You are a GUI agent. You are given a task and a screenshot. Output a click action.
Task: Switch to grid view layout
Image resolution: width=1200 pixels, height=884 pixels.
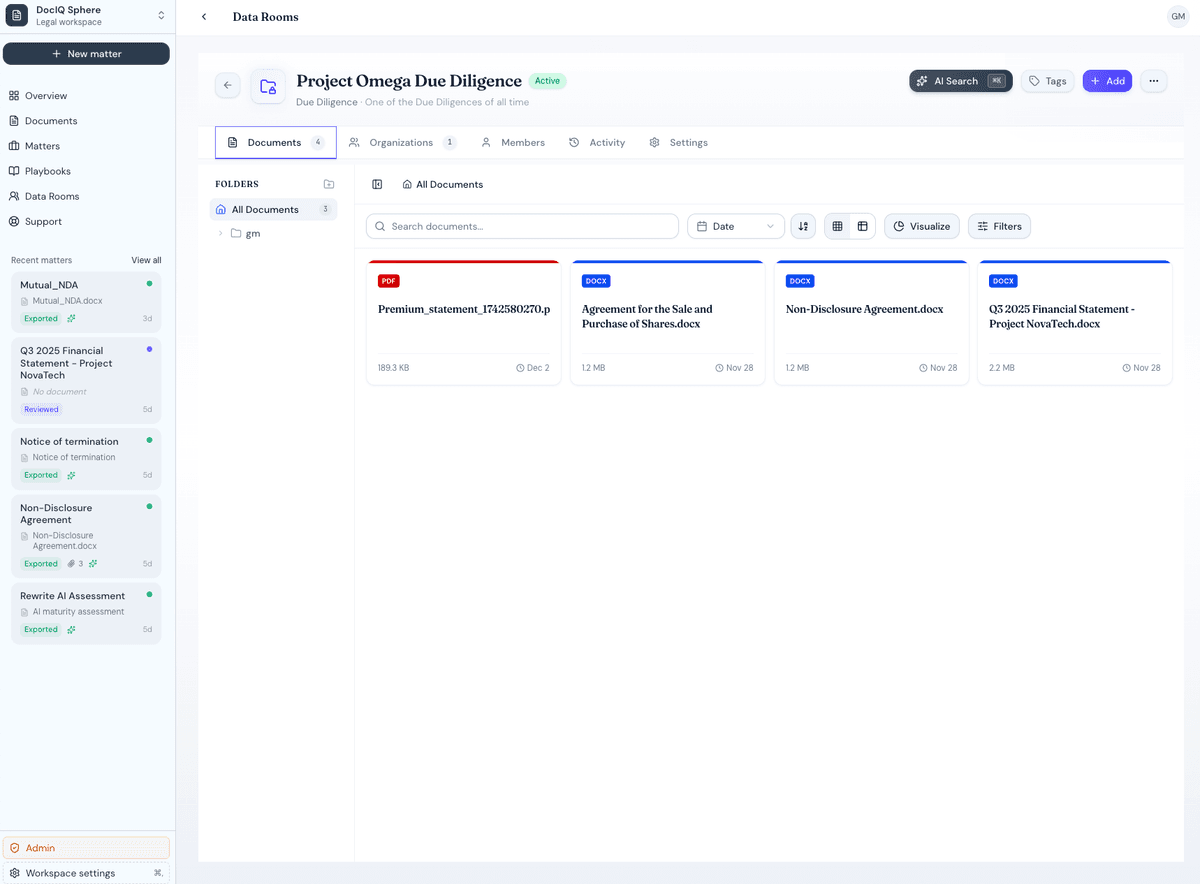[837, 226]
